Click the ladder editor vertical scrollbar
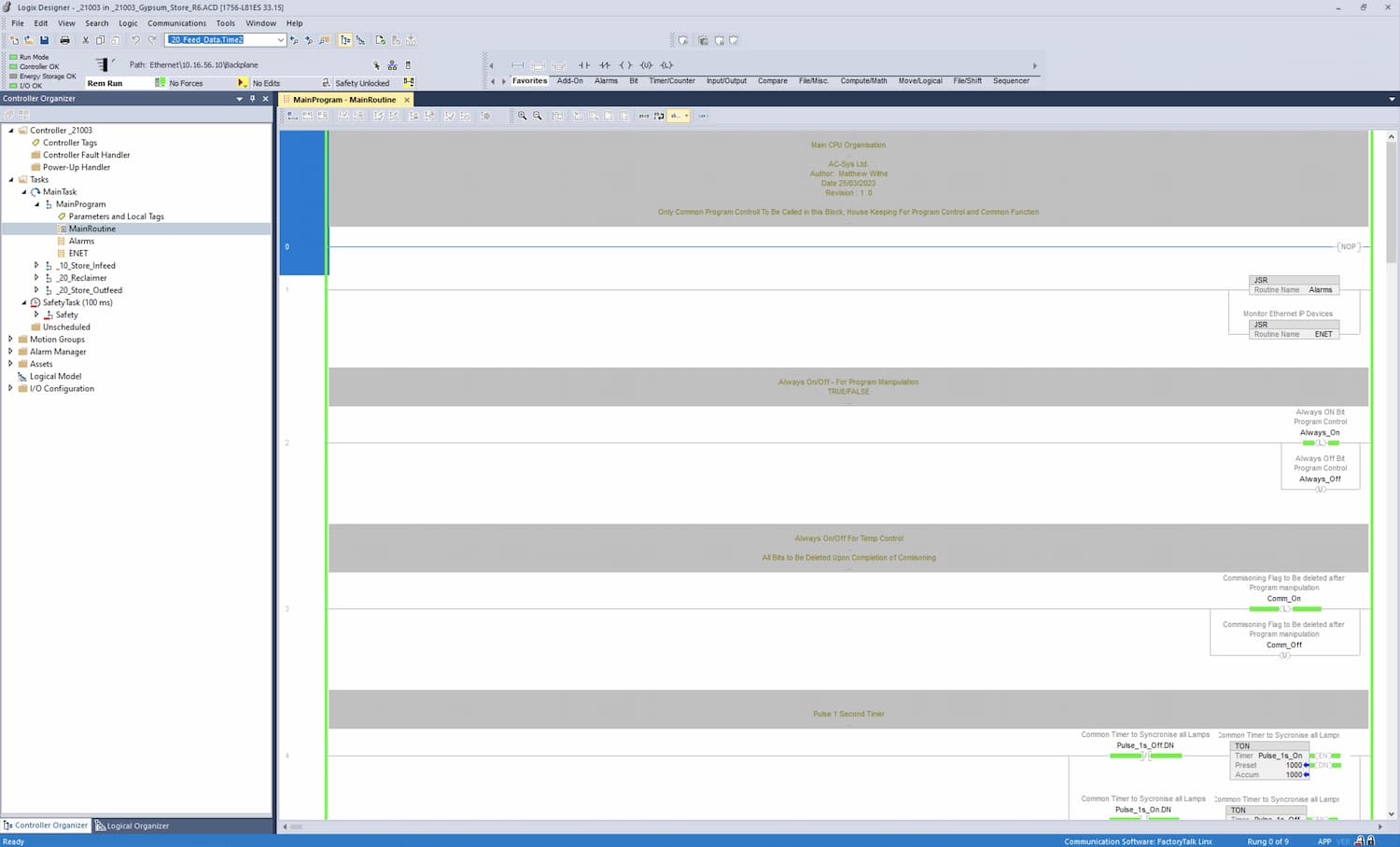 (1391, 466)
